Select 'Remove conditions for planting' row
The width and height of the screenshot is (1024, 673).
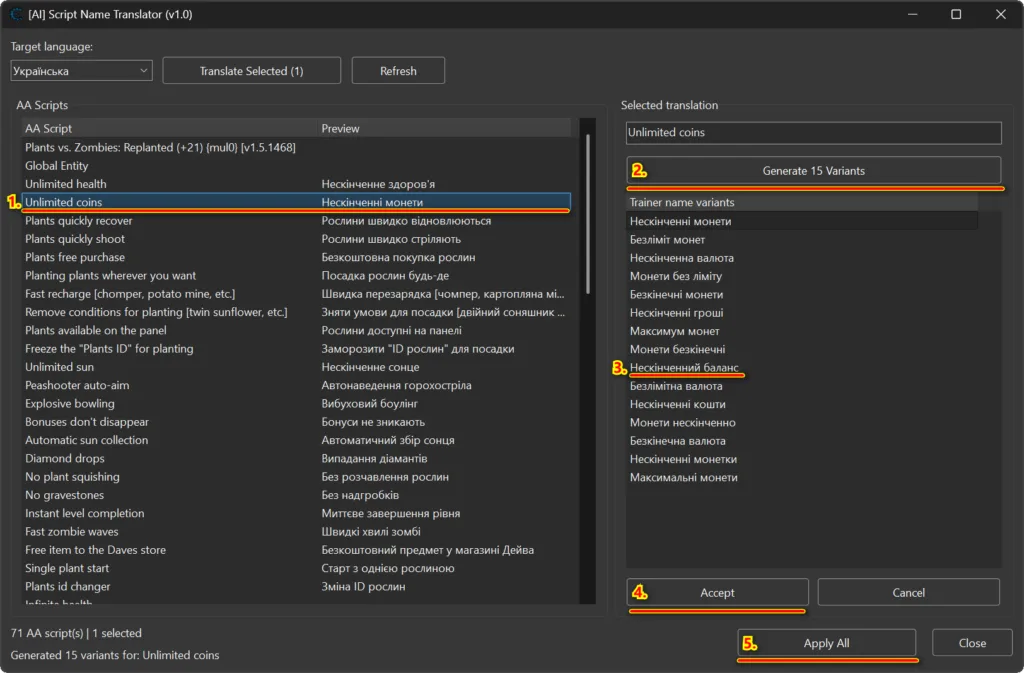point(296,312)
